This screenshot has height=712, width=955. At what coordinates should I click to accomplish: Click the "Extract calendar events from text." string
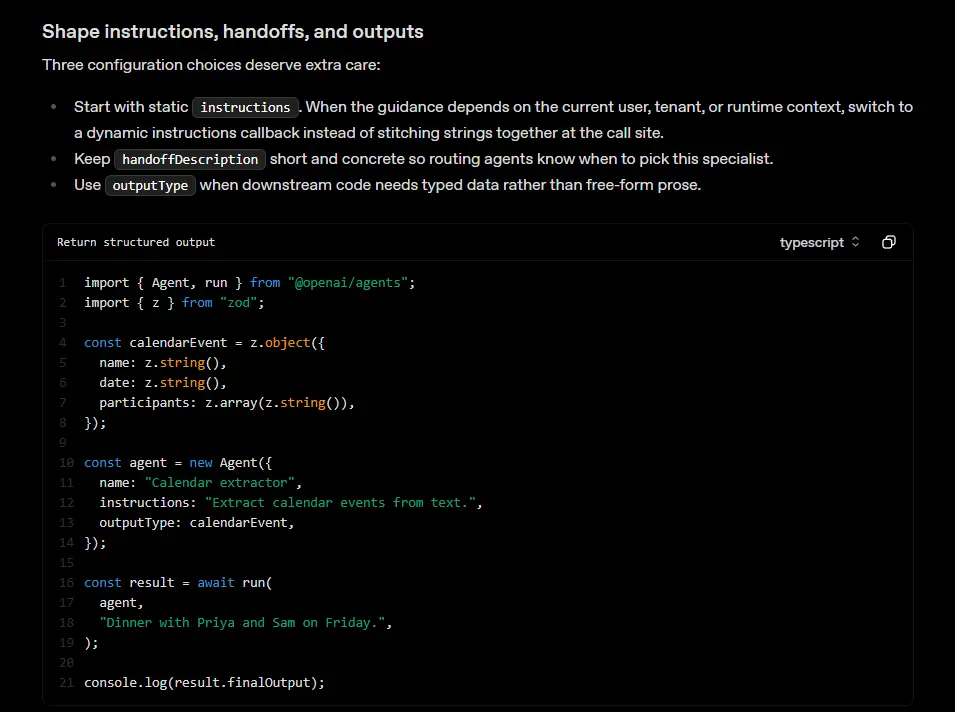pos(340,502)
